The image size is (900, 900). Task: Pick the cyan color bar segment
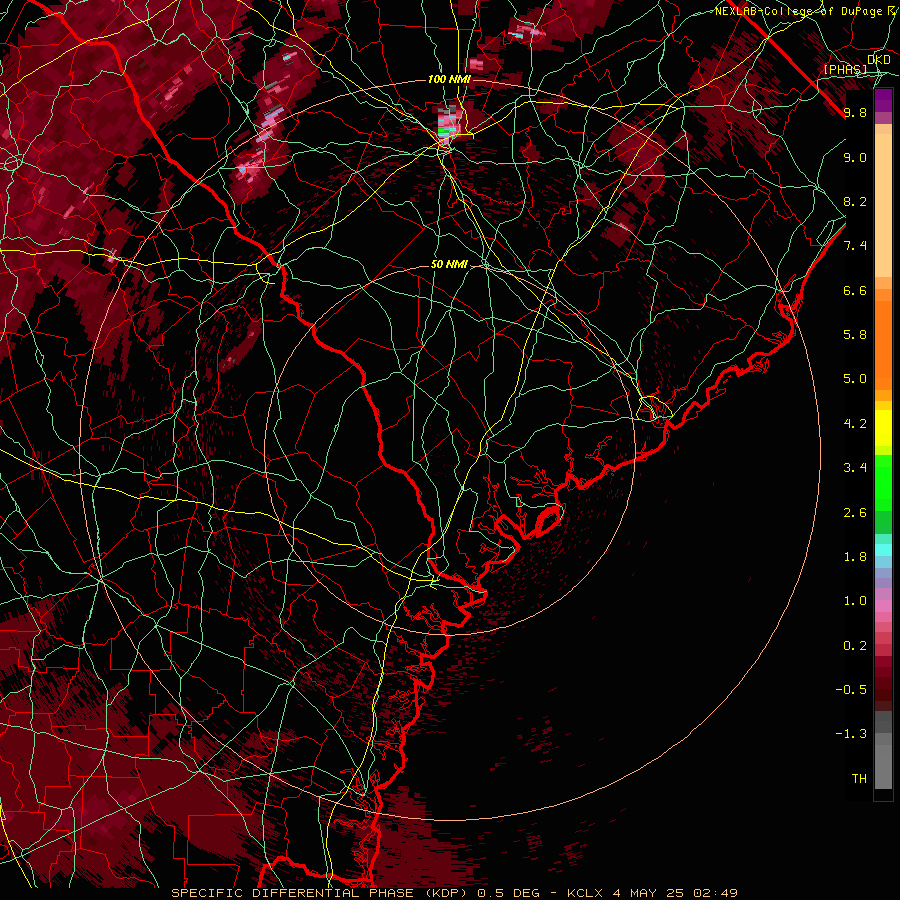coord(883,550)
